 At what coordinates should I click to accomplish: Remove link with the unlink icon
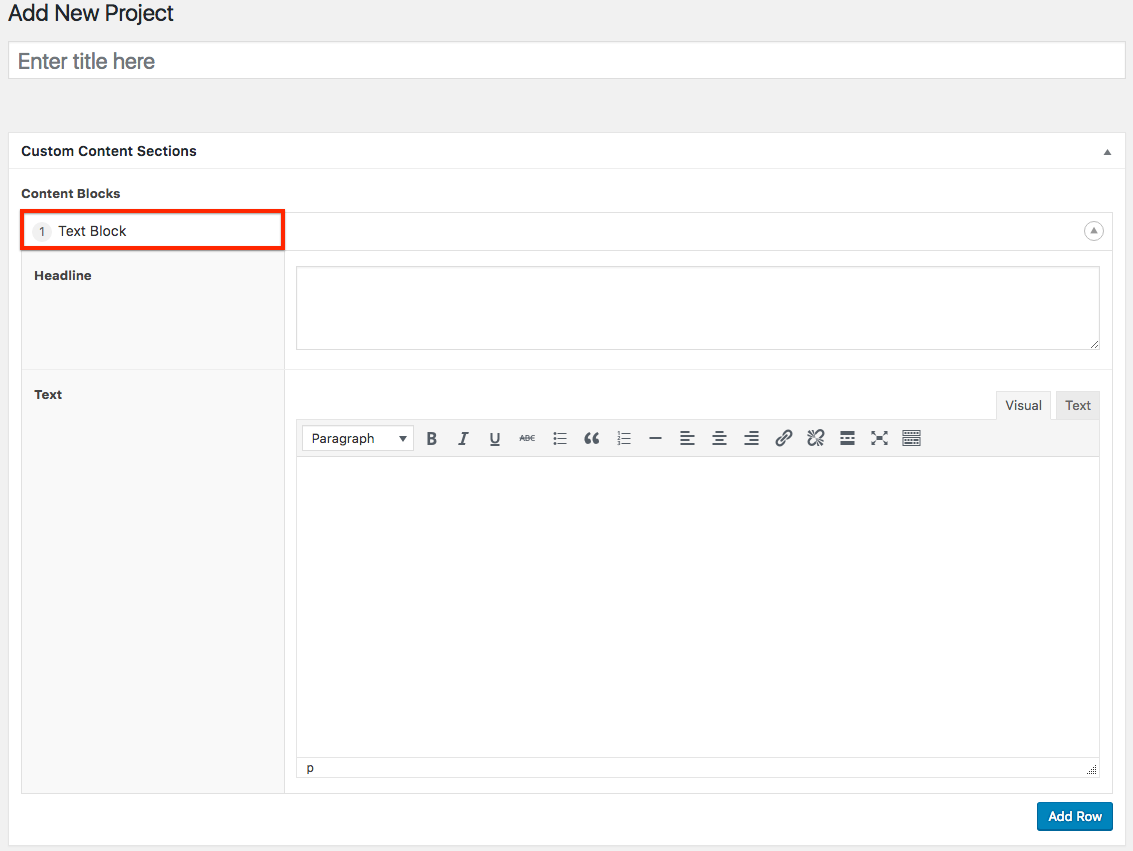tap(816, 438)
